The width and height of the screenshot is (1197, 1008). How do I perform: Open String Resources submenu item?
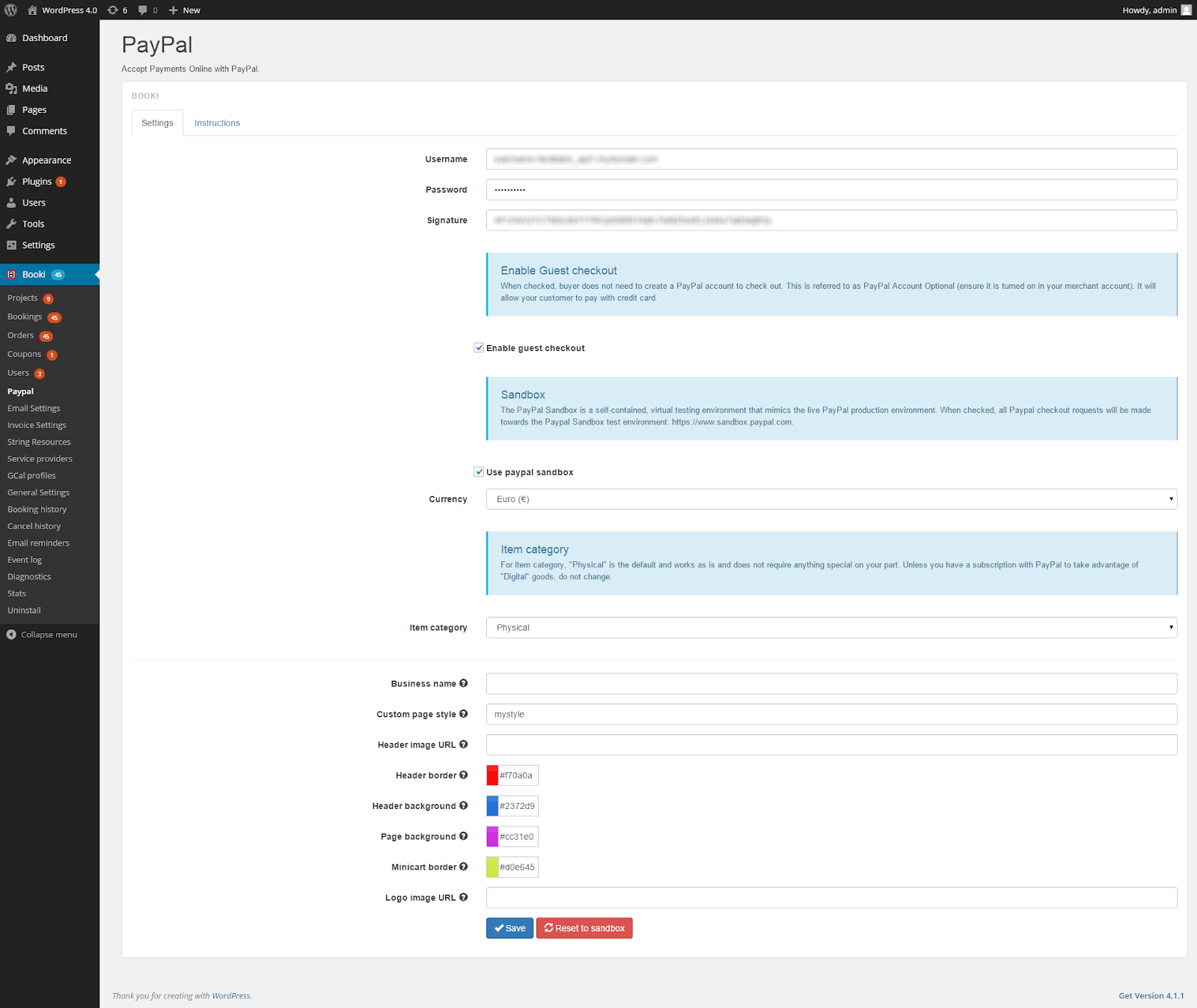tap(39, 442)
